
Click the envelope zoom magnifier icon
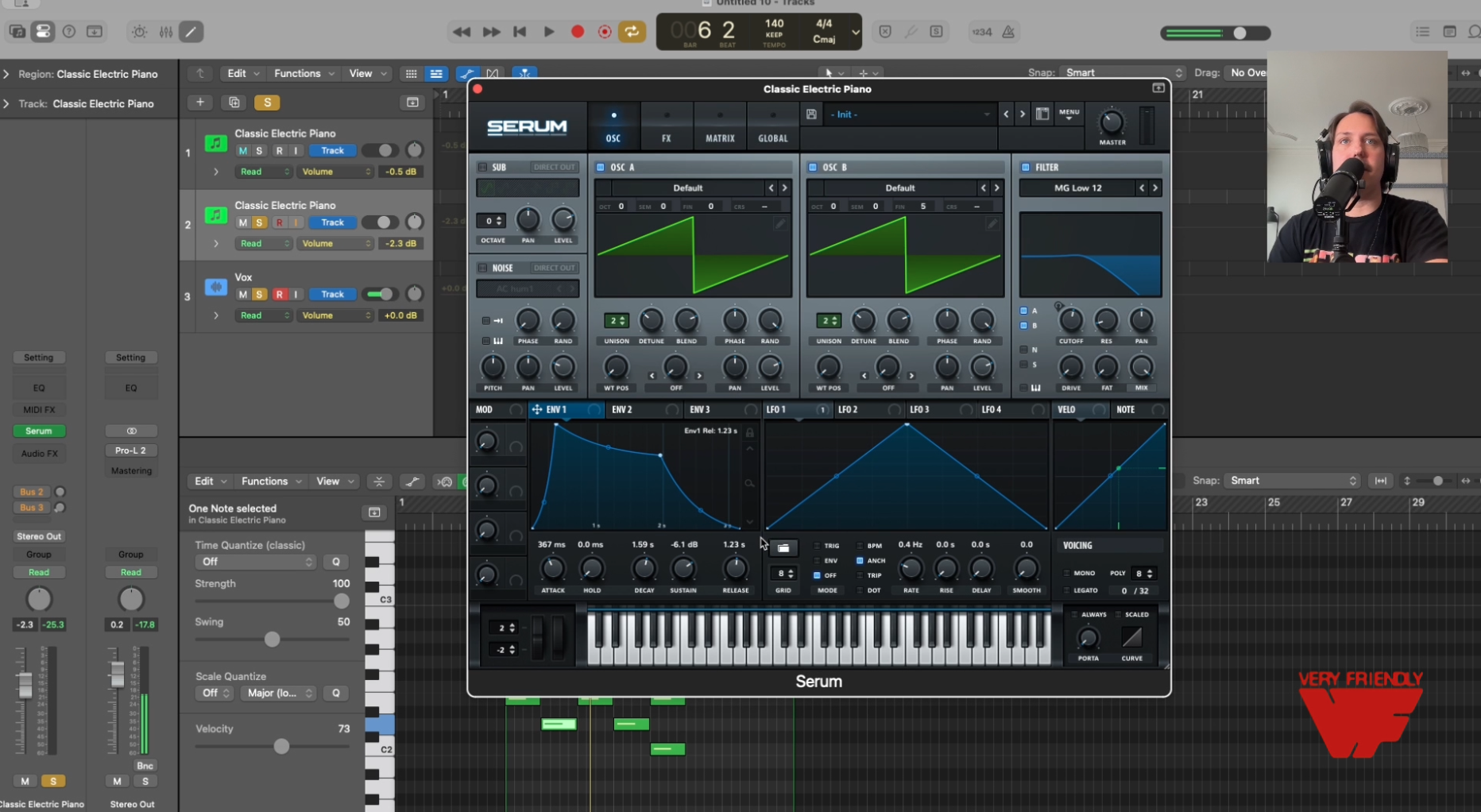tap(749, 483)
